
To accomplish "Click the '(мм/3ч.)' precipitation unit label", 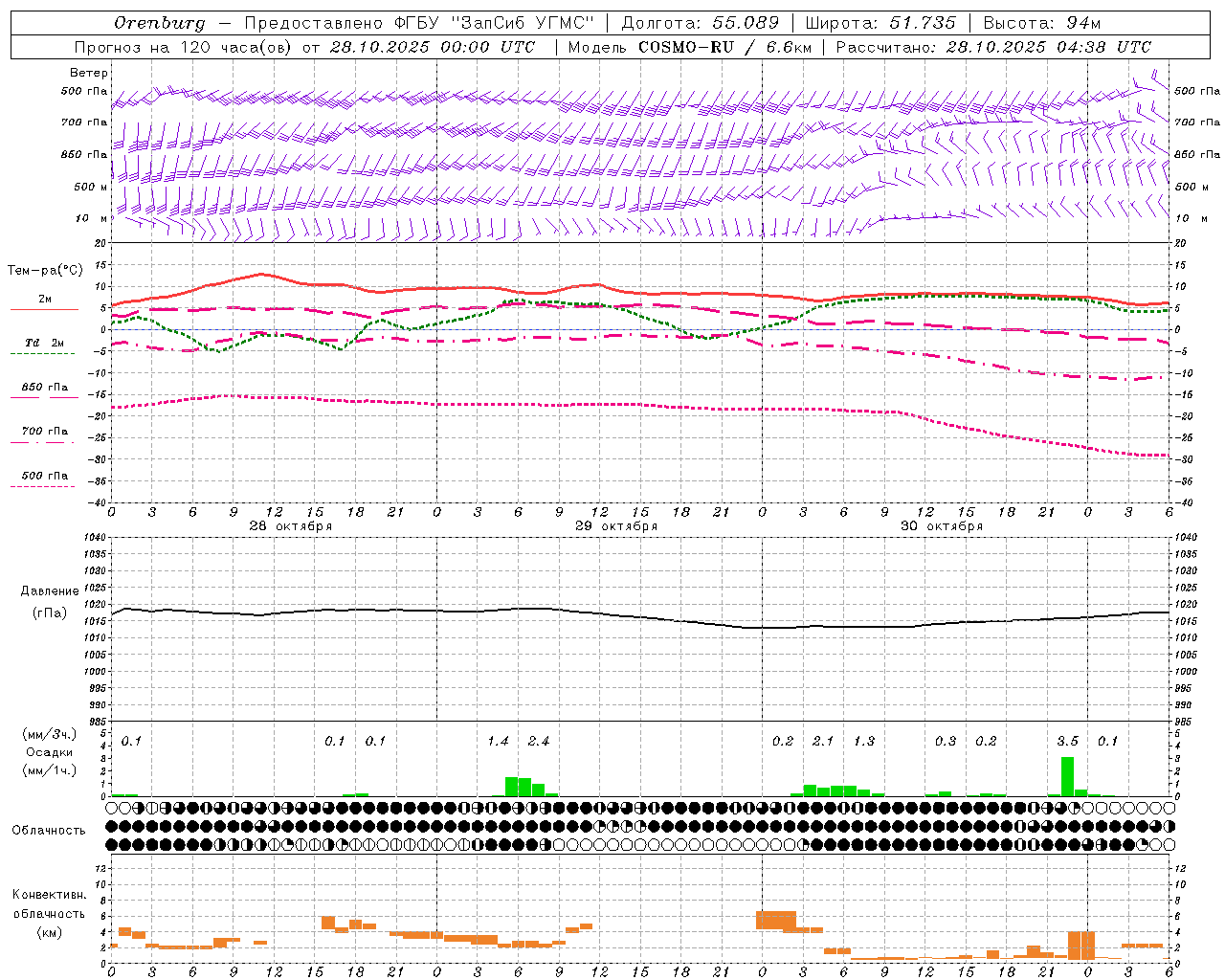I will 50,734.
